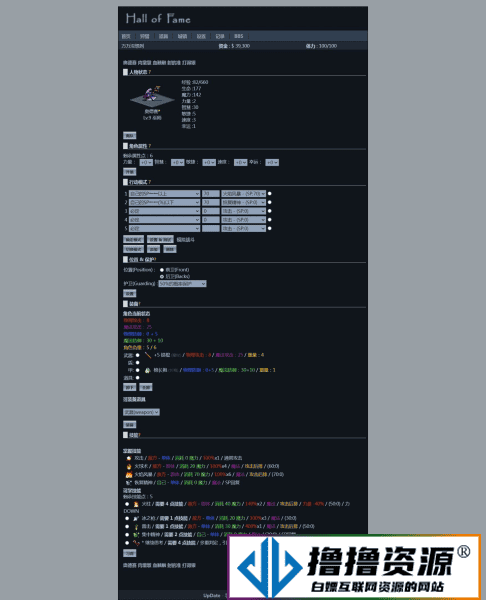
Task: Select the radio button on pattern row 5
Action: click(270, 228)
